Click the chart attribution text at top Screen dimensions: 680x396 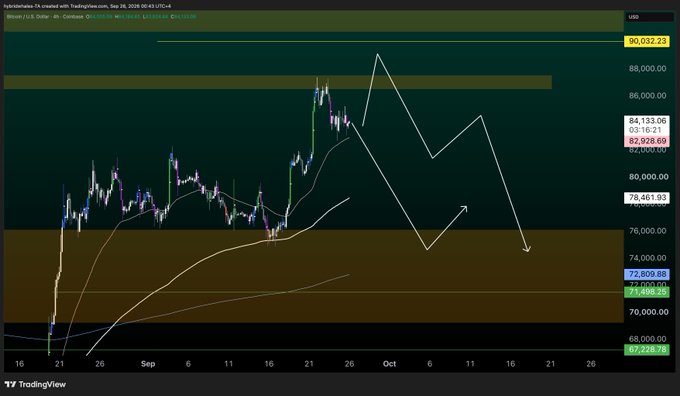[x=87, y=6]
